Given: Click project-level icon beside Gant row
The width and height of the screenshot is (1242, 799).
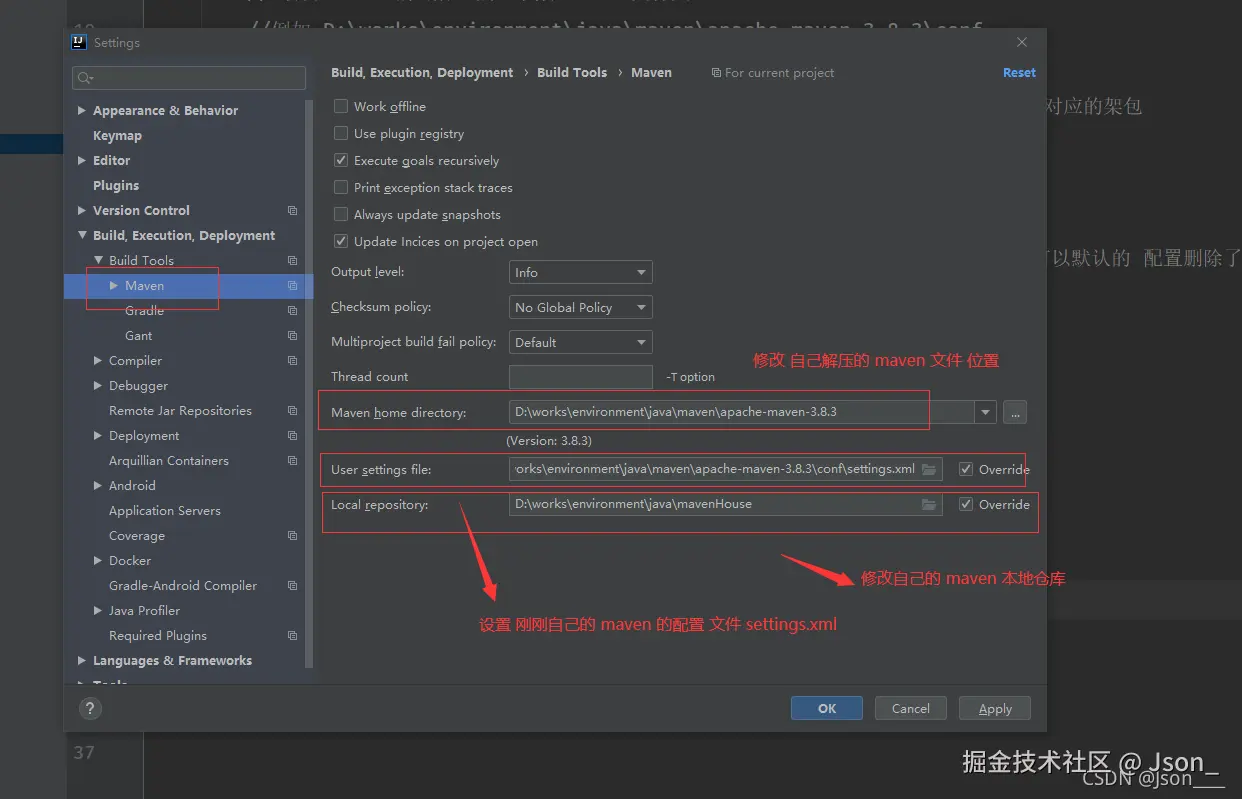Looking at the screenshot, I should 292,335.
